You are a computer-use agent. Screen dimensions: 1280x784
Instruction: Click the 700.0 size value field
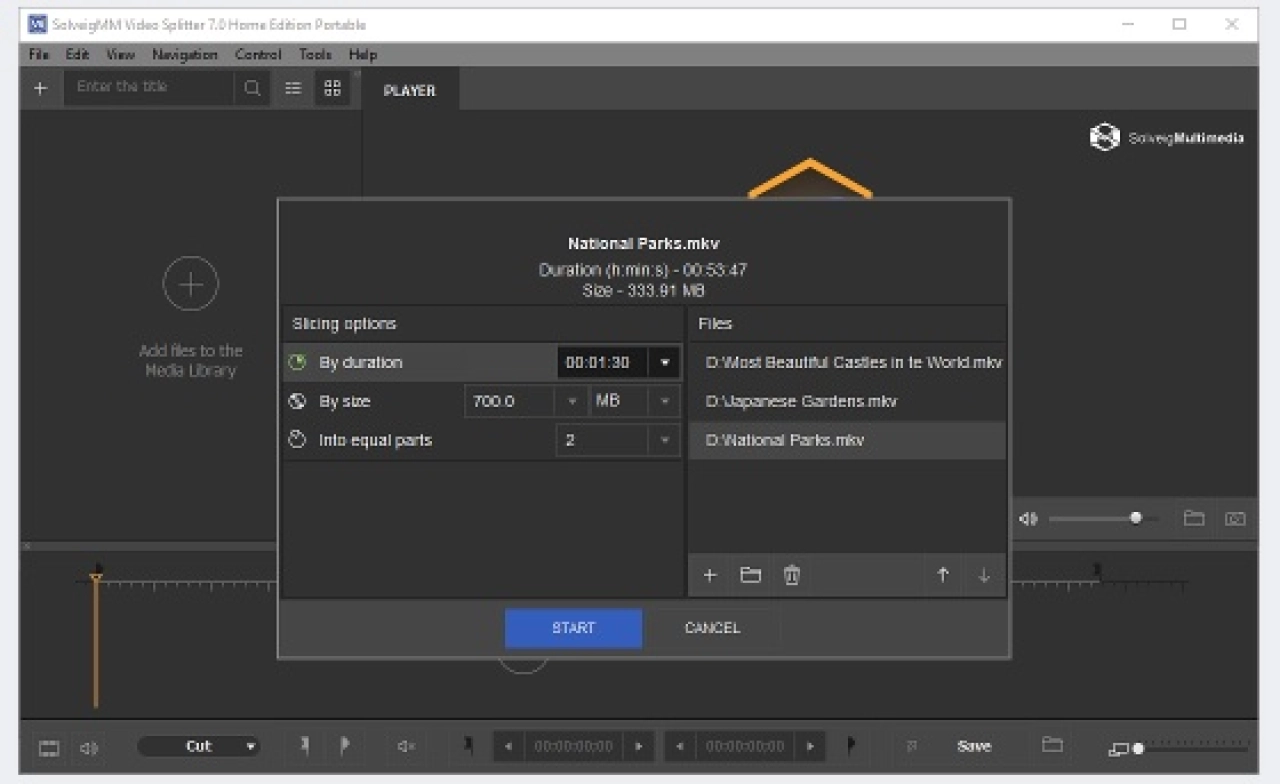(511, 401)
